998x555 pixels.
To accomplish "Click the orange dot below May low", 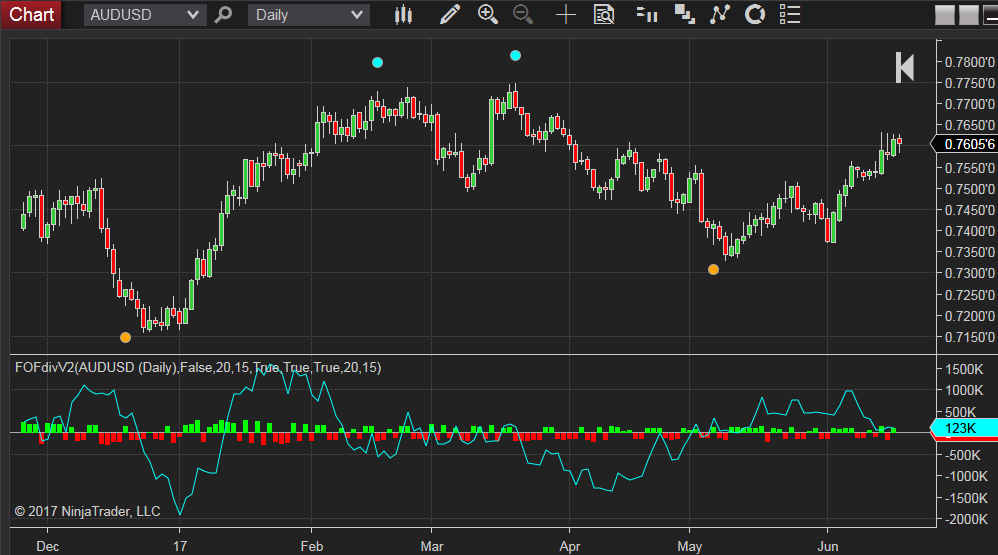I will [713, 270].
